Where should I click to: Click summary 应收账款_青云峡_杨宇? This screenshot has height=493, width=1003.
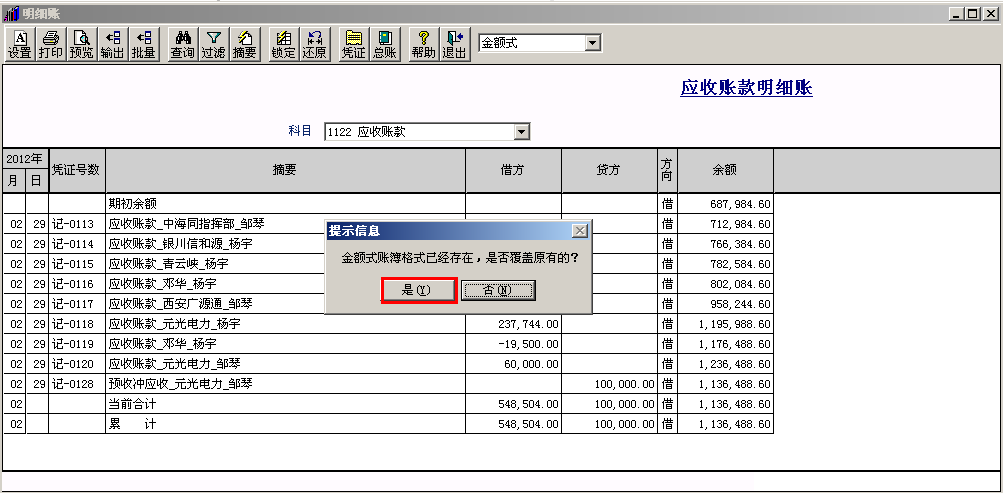pyautogui.click(x=168, y=263)
